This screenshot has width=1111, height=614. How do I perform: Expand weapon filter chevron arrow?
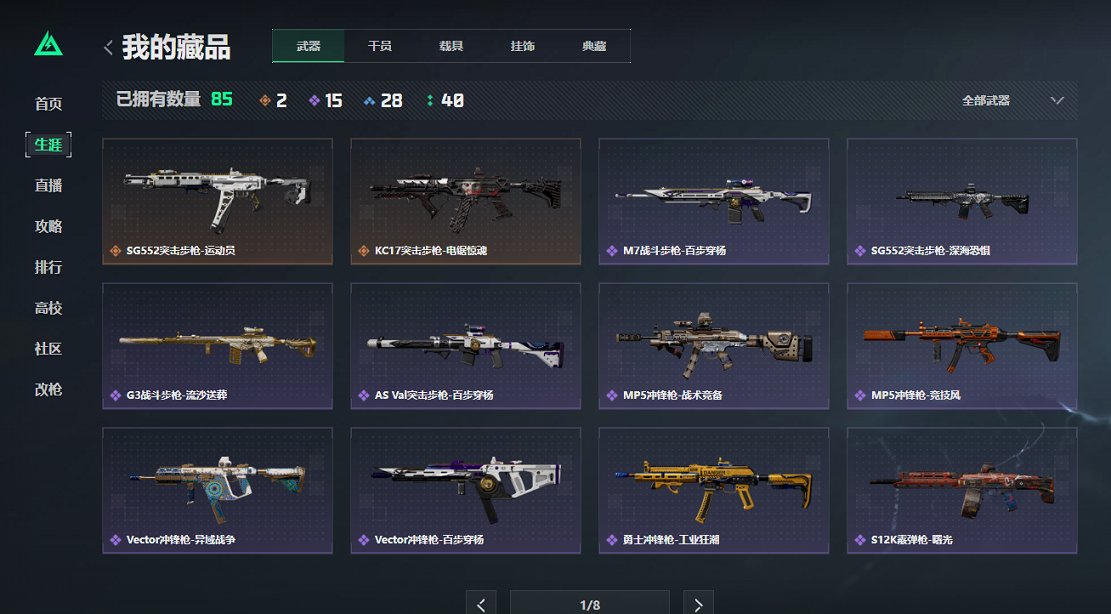point(1057,101)
